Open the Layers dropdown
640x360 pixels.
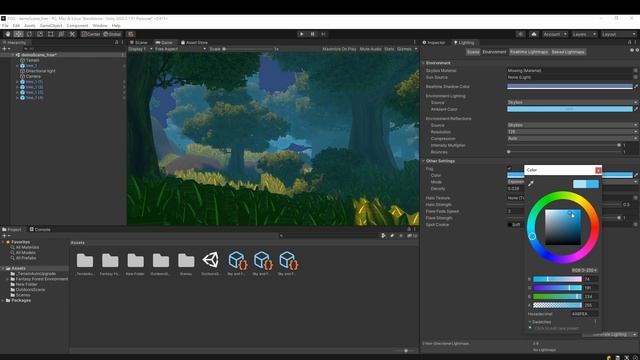pyautogui.click(x=584, y=34)
